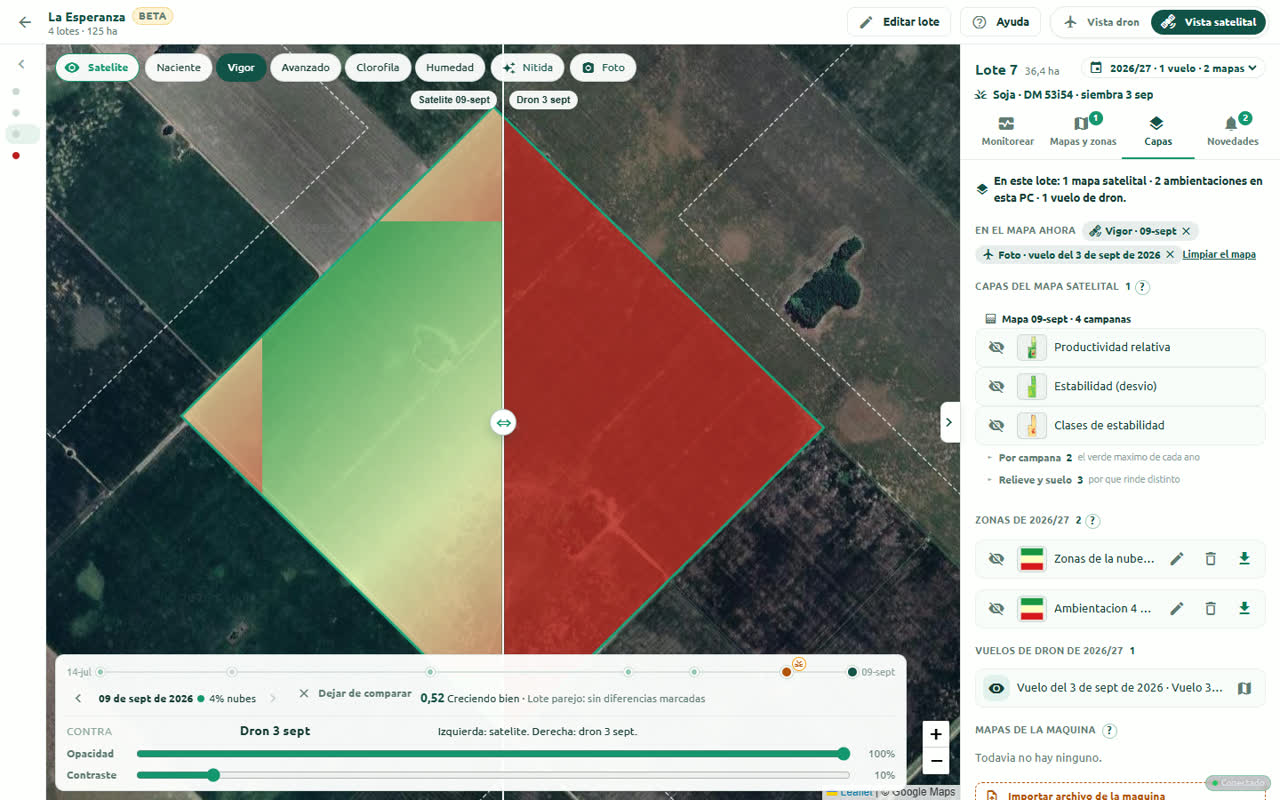This screenshot has height=800, width=1280.
Task: Click Editar lote button
Action: click(899, 22)
